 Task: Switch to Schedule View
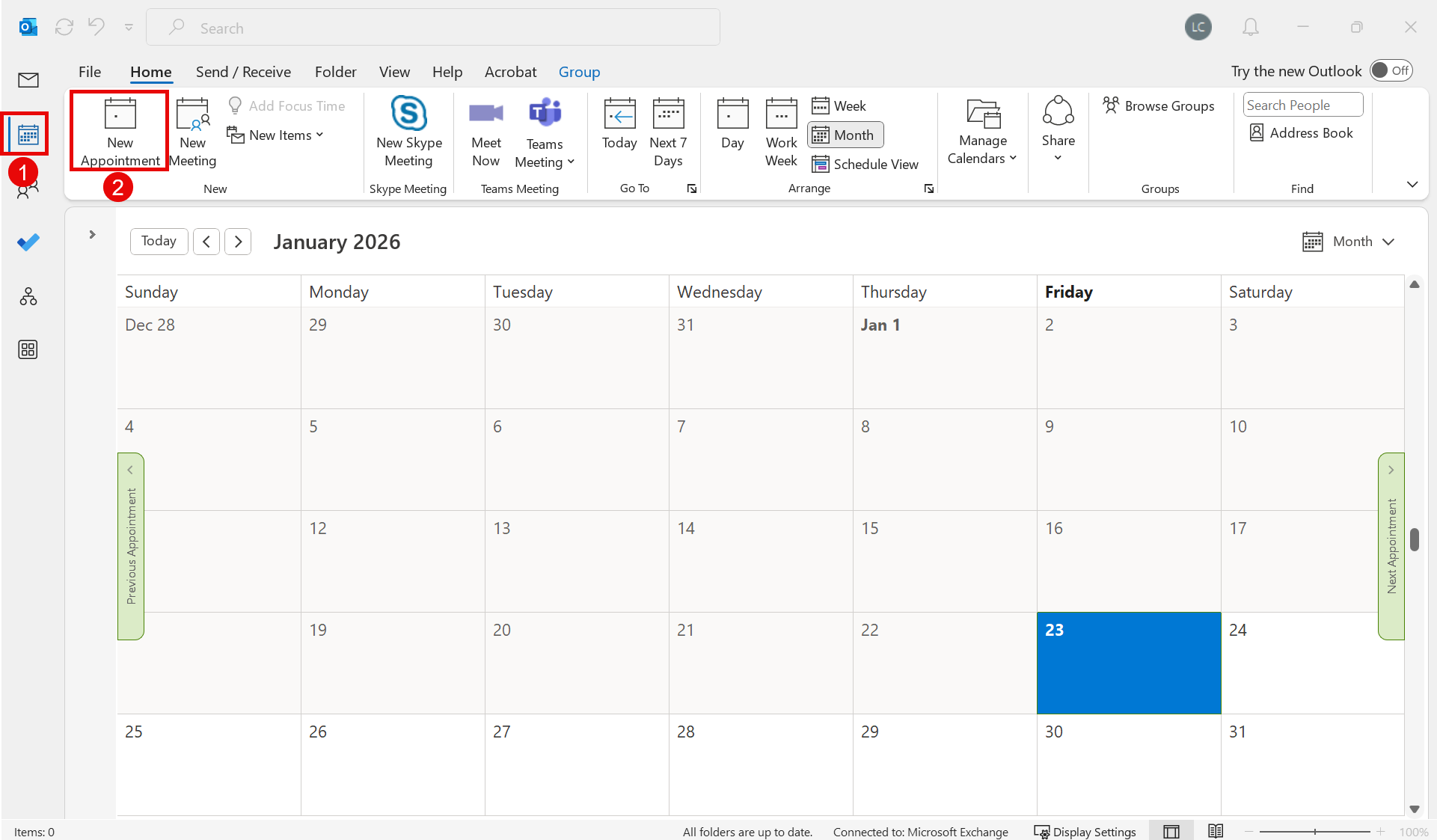tap(865, 164)
